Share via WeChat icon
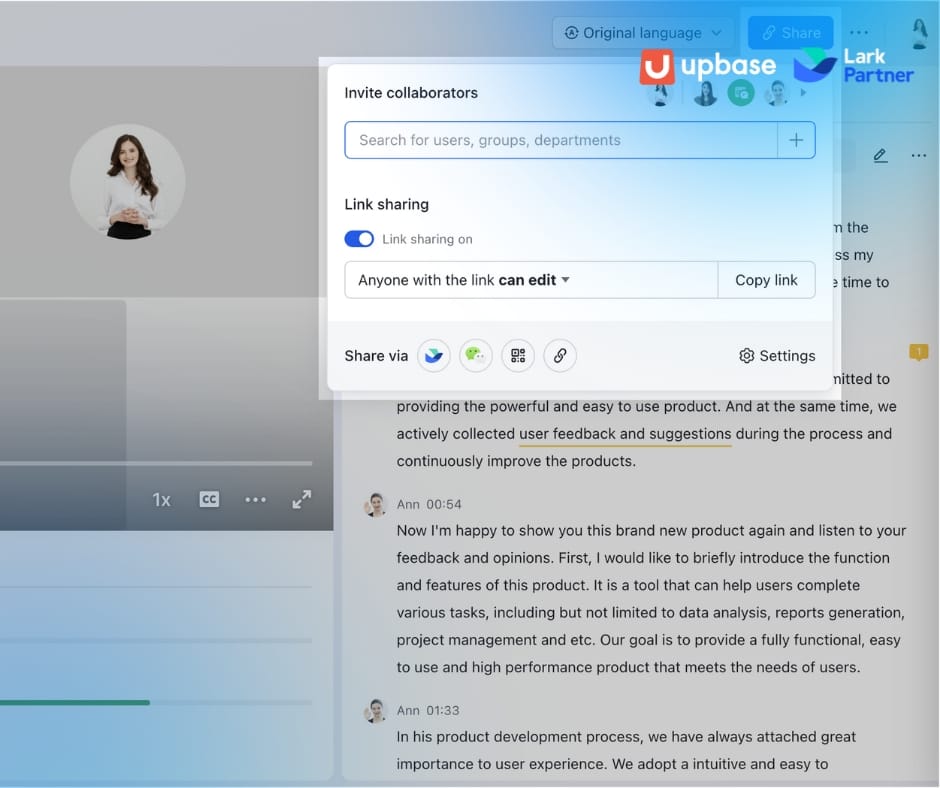The width and height of the screenshot is (940, 788). [x=475, y=355]
